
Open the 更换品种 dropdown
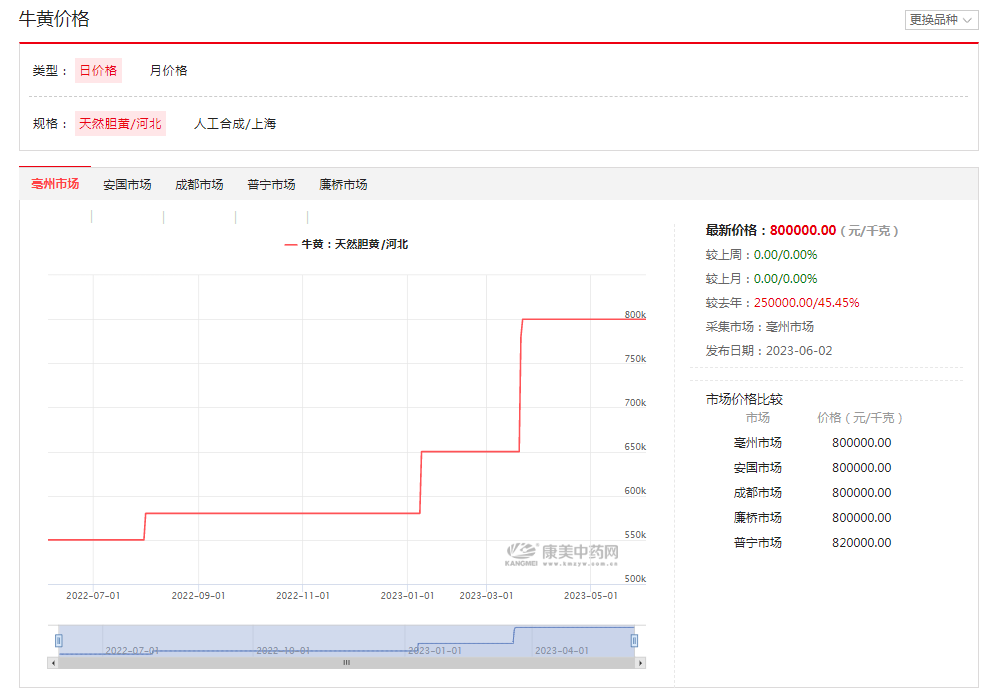(x=940, y=20)
